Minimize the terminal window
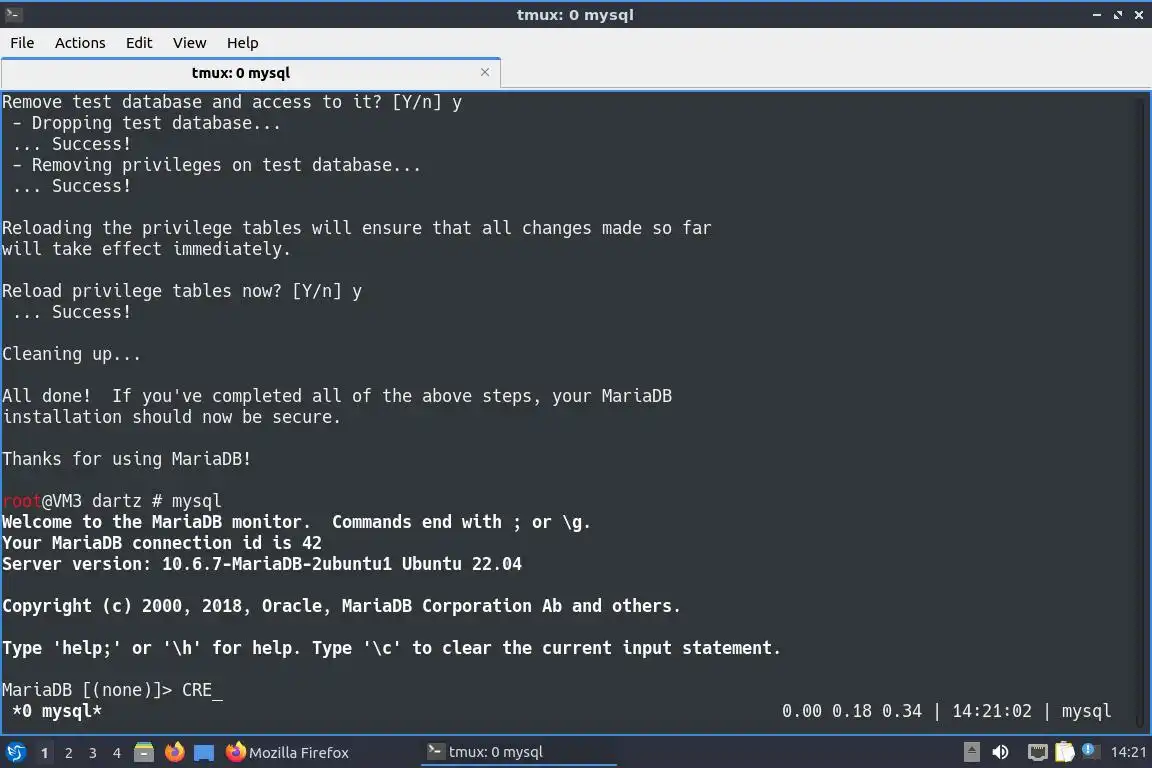This screenshot has height=768, width=1152. [1097, 15]
